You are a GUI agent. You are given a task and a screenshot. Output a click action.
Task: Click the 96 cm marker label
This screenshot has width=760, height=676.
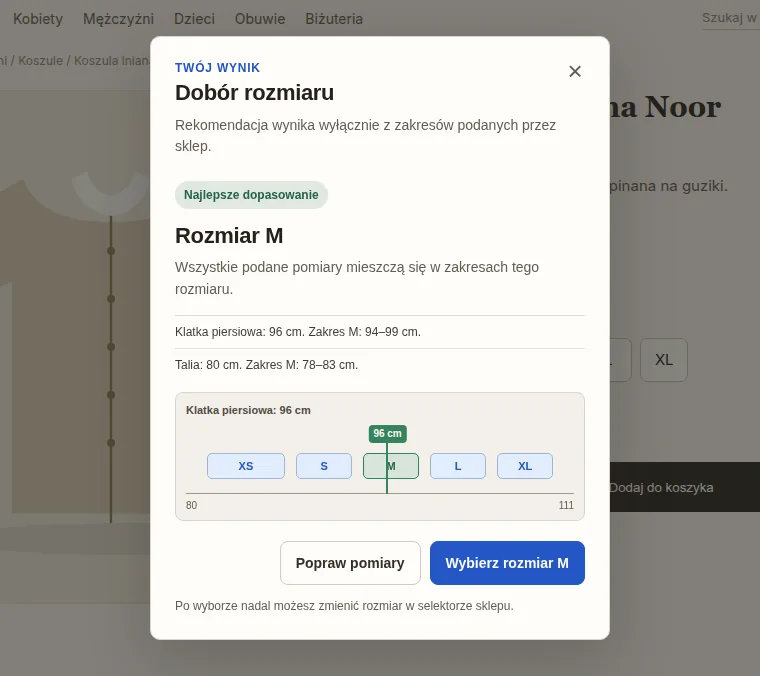pos(387,434)
